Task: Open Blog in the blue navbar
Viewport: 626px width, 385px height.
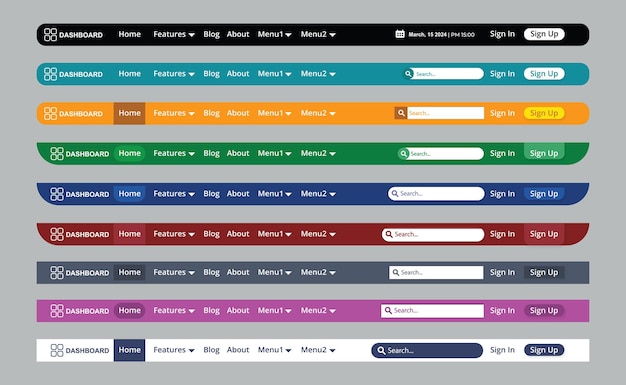Action: pos(211,194)
